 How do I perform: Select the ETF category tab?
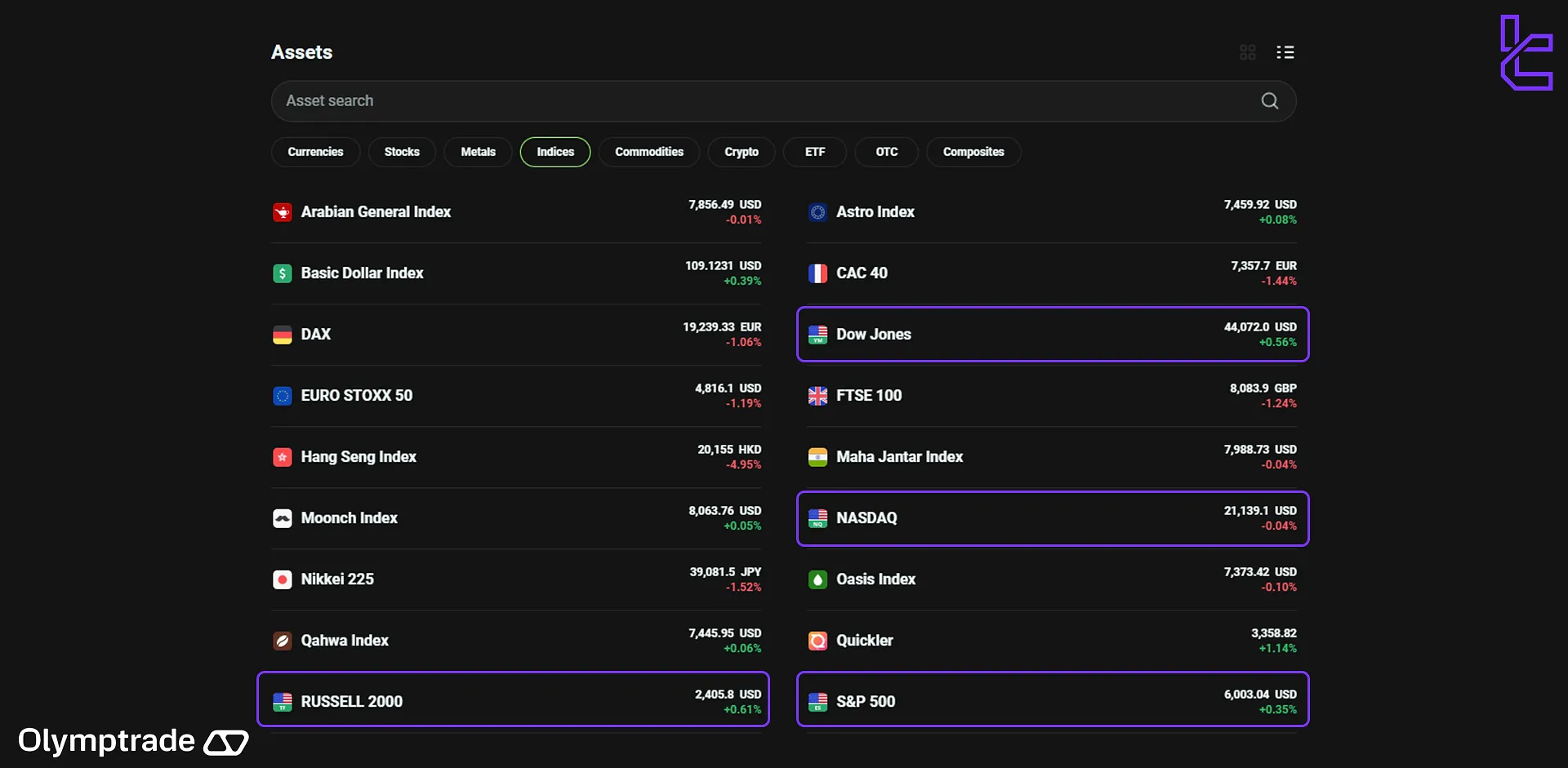[x=815, y=152]
